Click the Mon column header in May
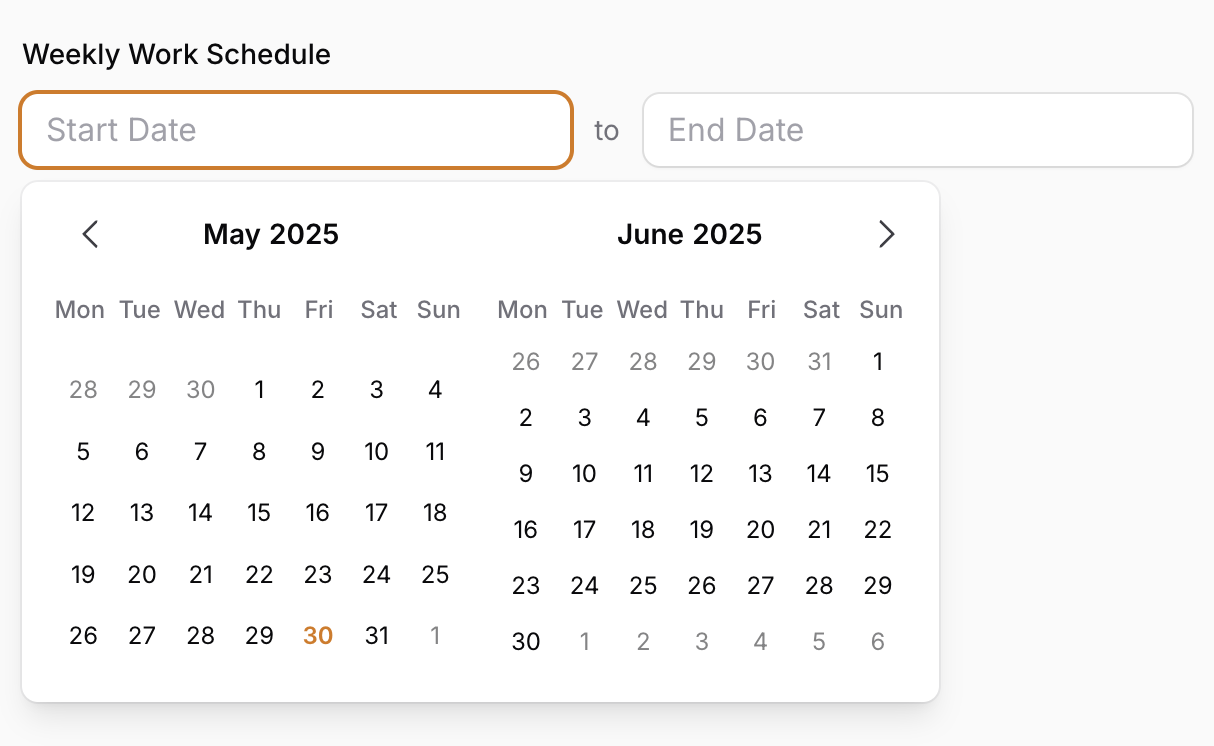This screenshot has height=746, width=1214. click(x=80, y=310)
